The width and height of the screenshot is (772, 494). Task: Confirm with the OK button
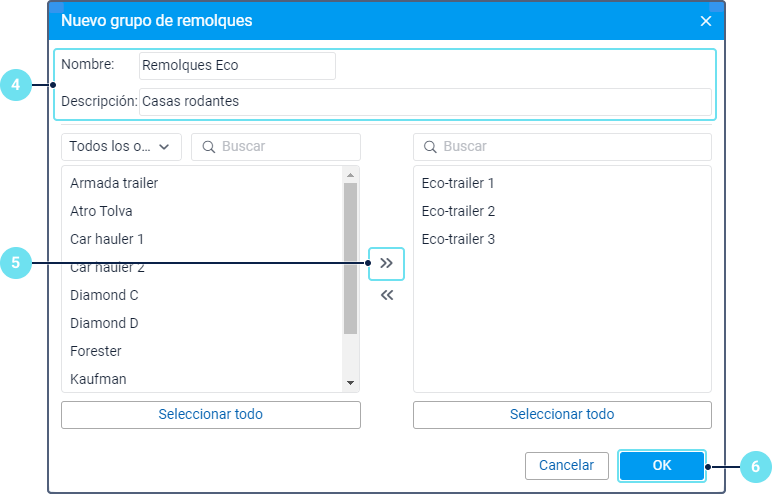click(662, 465)
